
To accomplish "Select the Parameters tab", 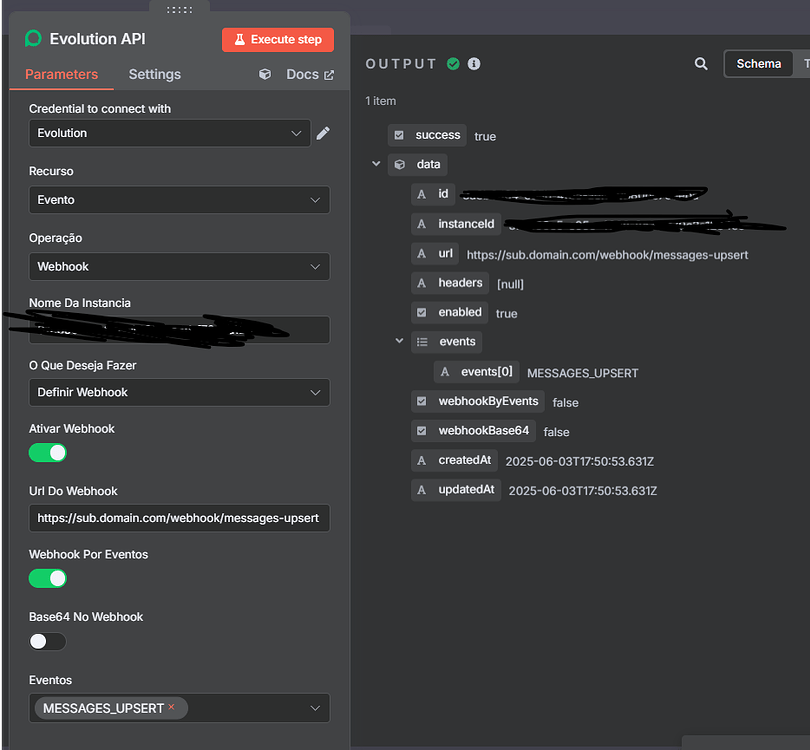I will 60,74.
